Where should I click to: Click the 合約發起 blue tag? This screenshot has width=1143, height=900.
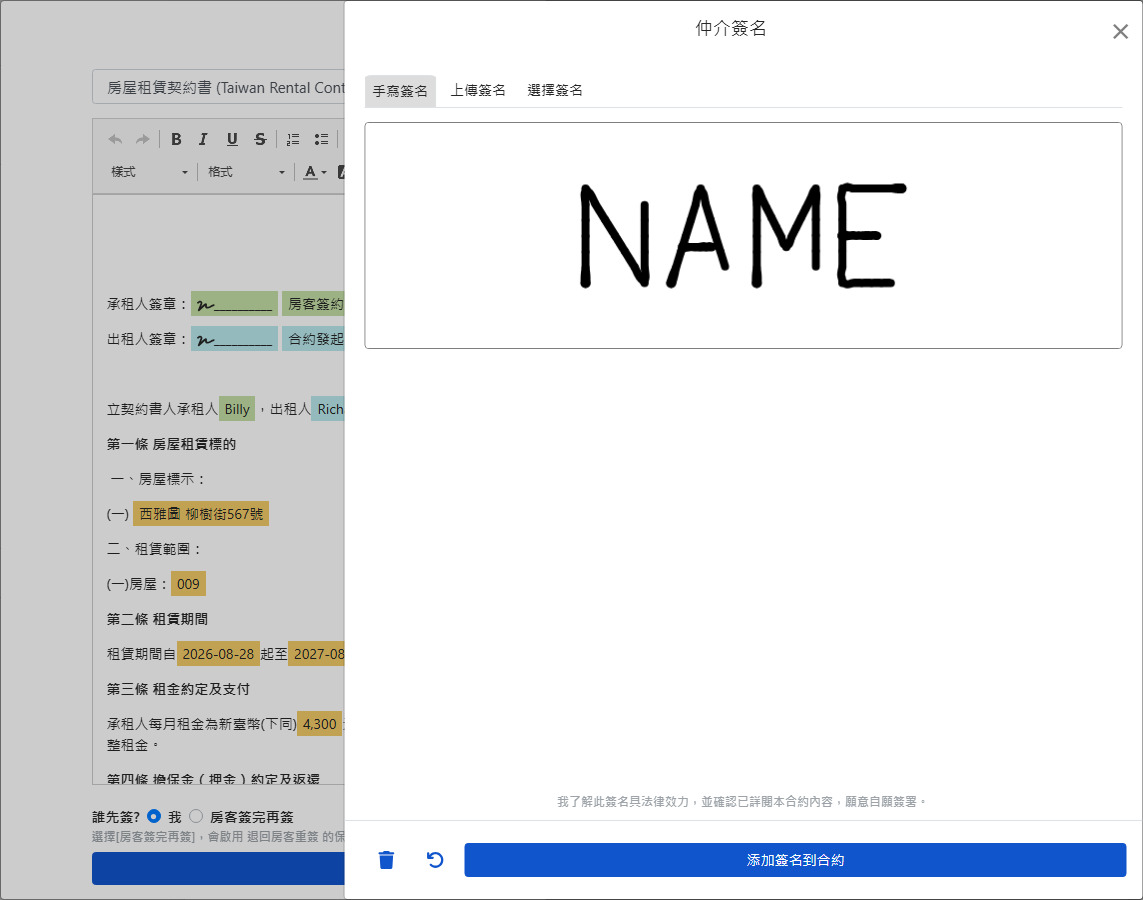[x=314, y=339]
